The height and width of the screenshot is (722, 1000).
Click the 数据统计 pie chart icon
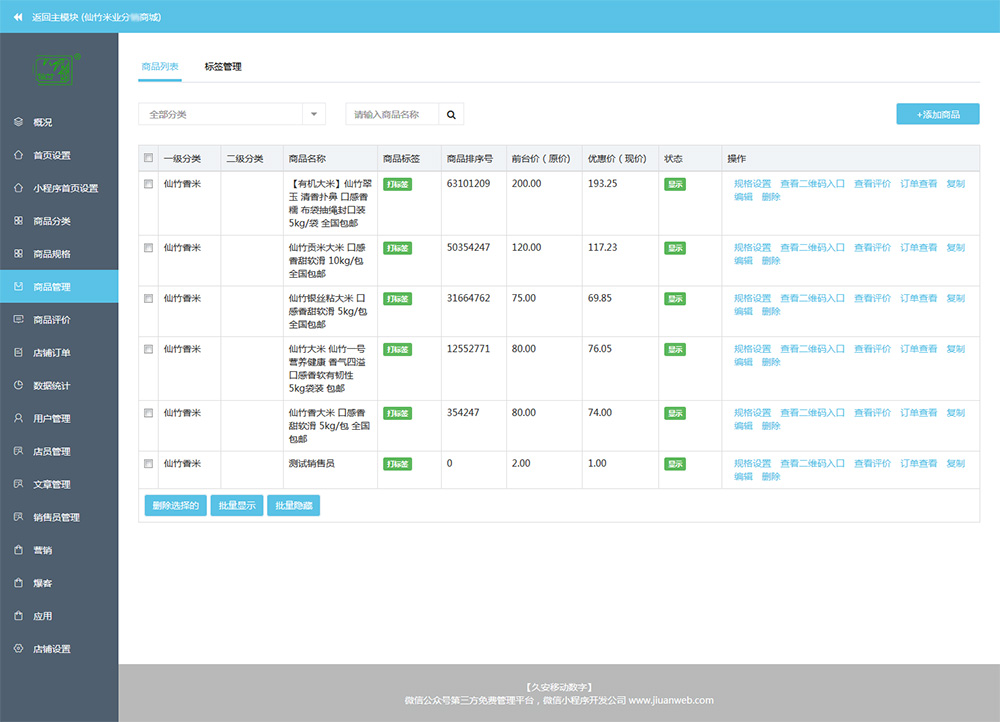(18, 385)
